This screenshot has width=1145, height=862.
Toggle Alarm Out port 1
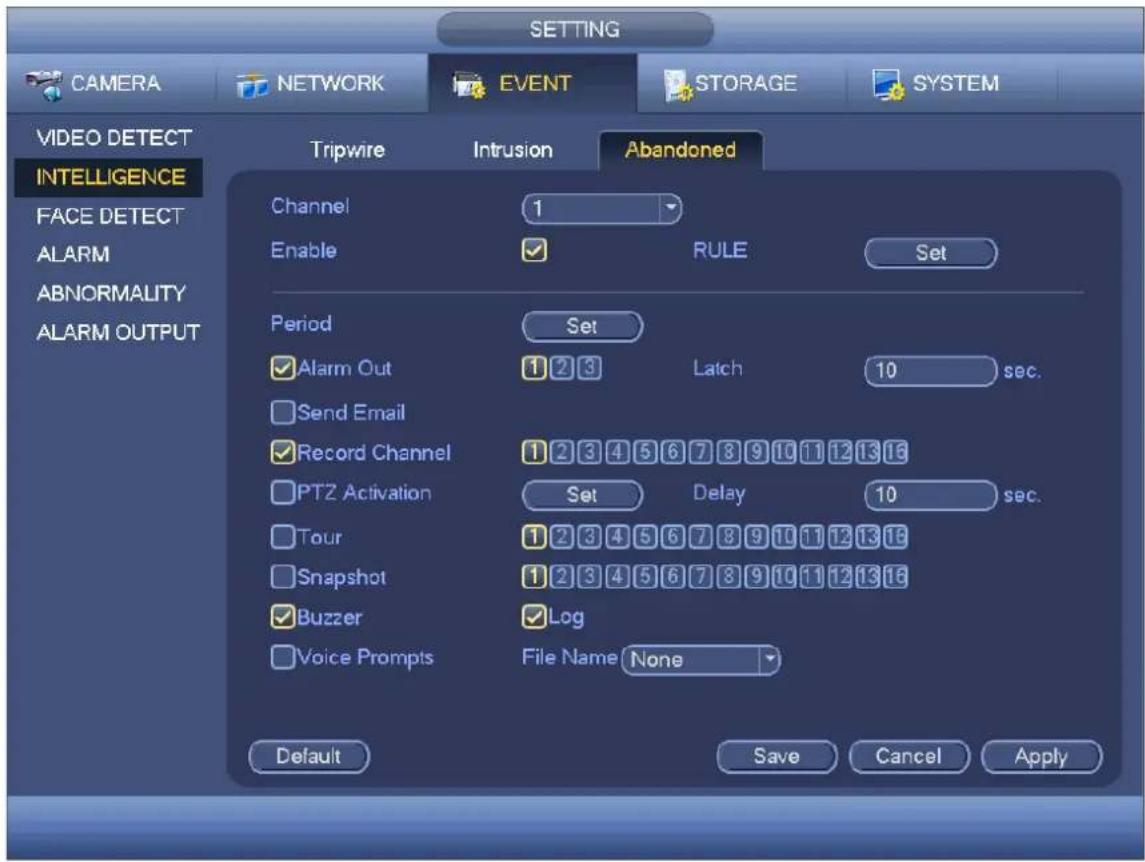[534, 368]
